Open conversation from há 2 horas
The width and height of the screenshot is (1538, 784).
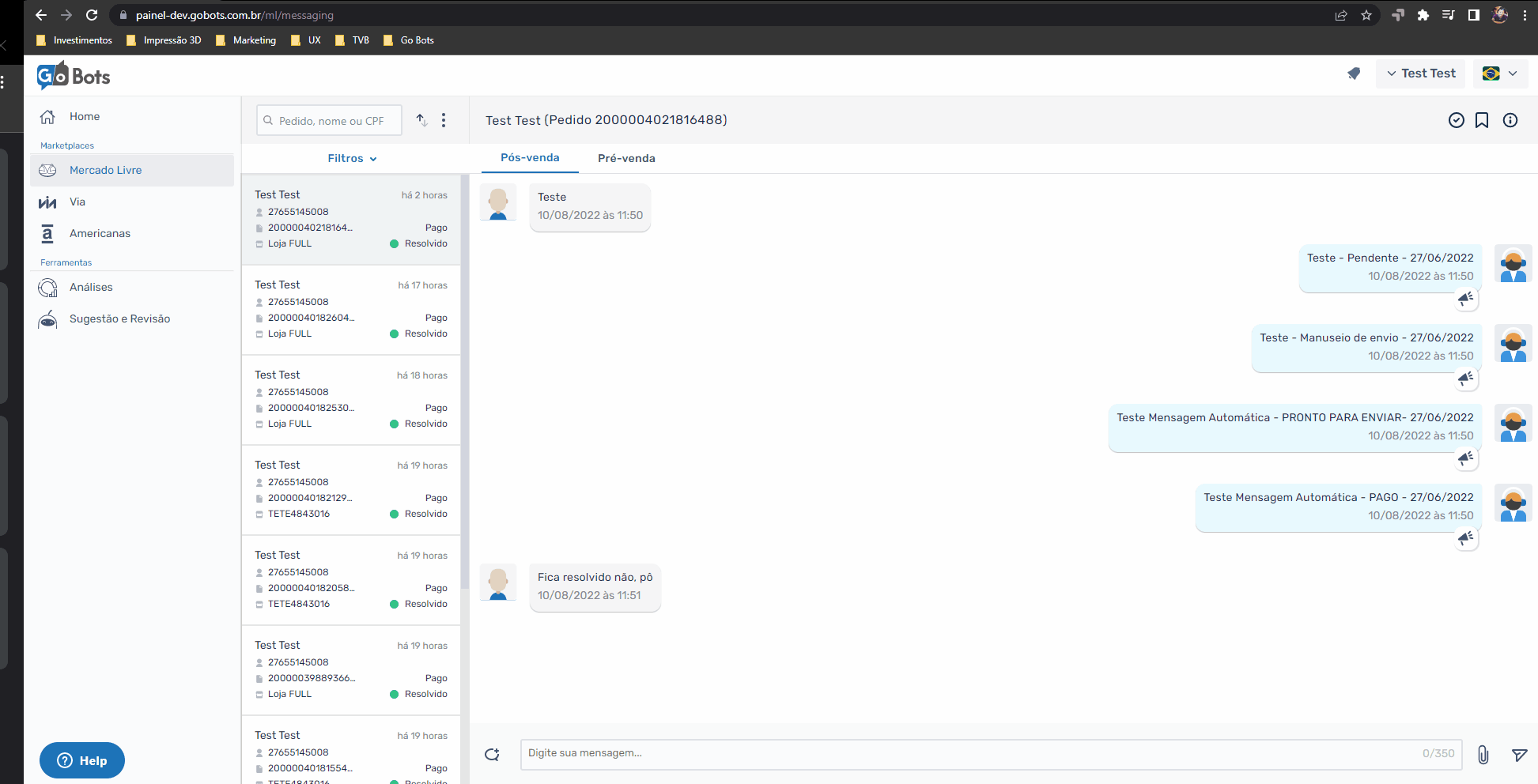[351, 220]
